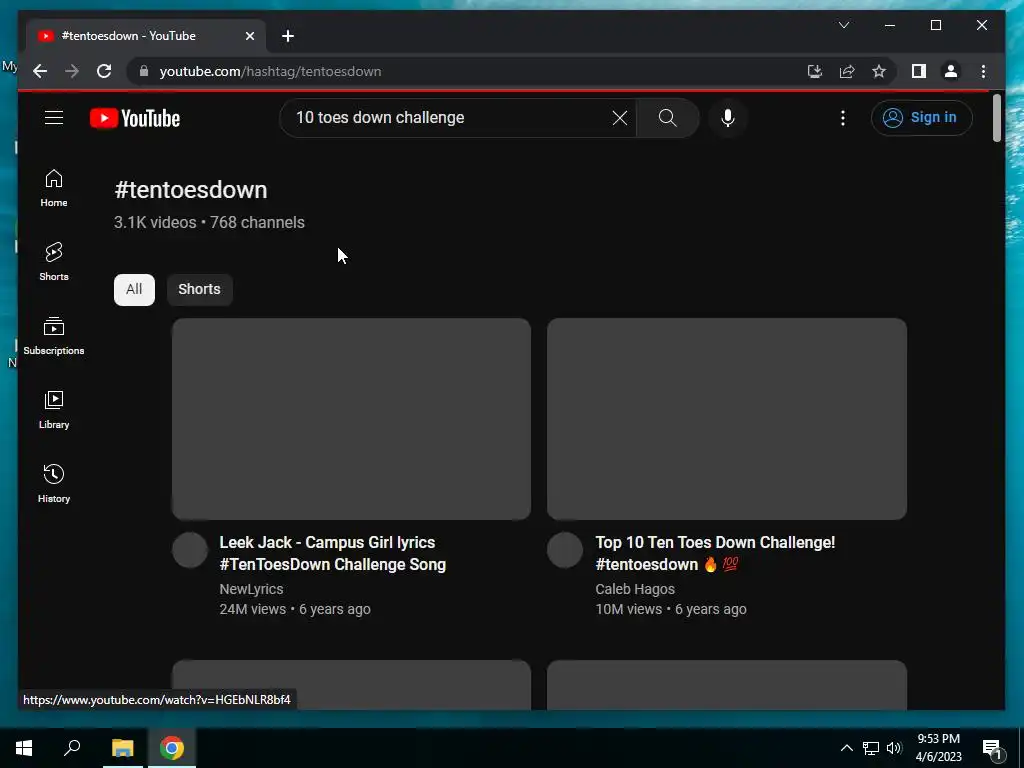Viewport: 1024px width, 768px height.
Task: Bookmark this tab with the star icon
Action: [879, 71]
